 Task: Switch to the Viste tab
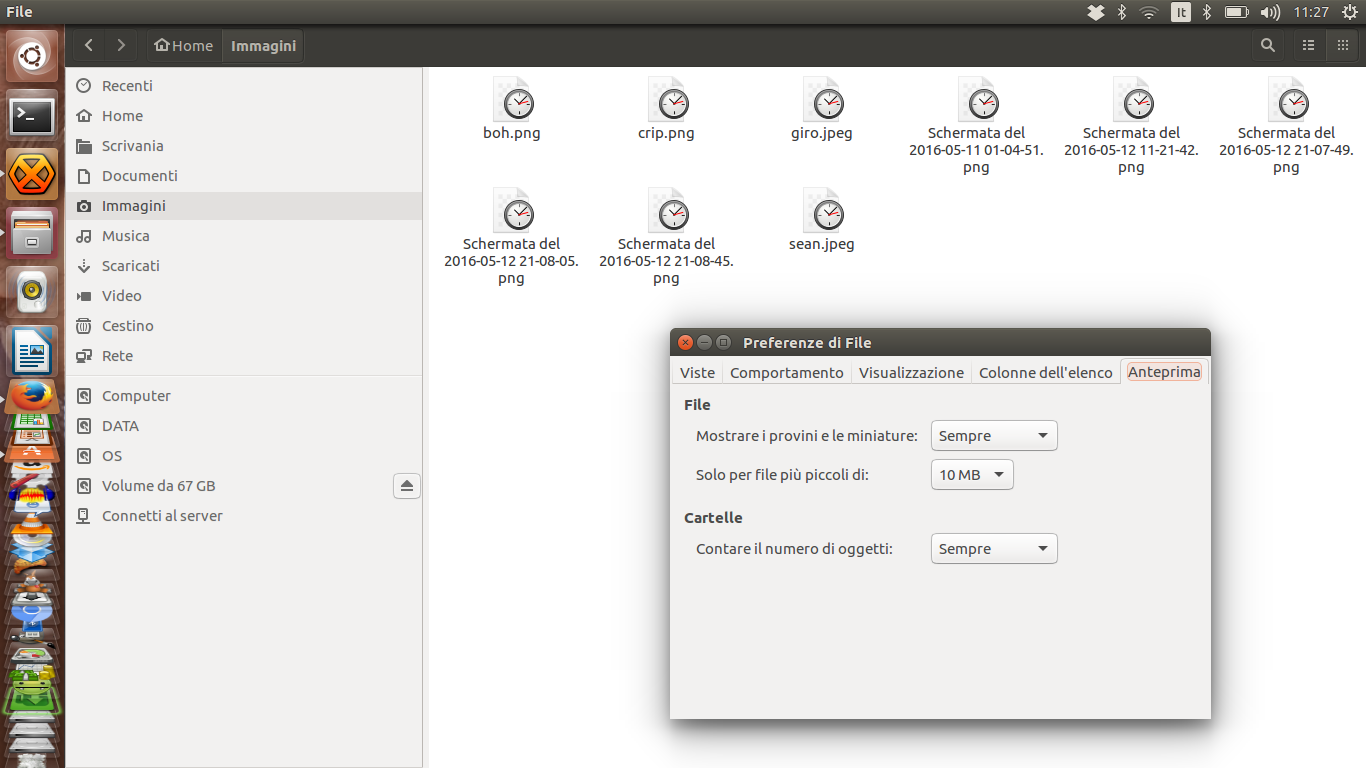point(697,372)
